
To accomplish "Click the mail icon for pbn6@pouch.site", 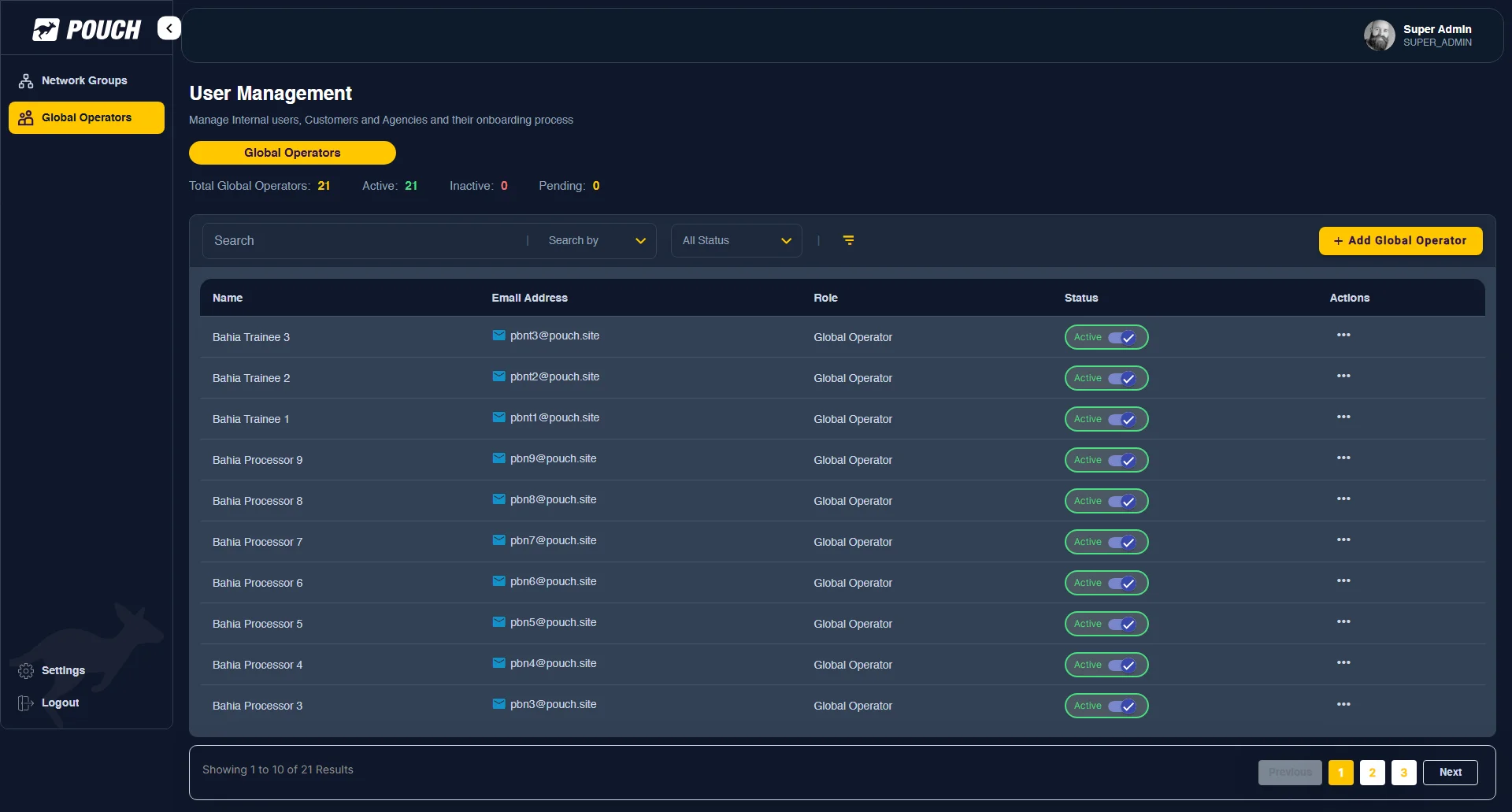I will point(498,581).
